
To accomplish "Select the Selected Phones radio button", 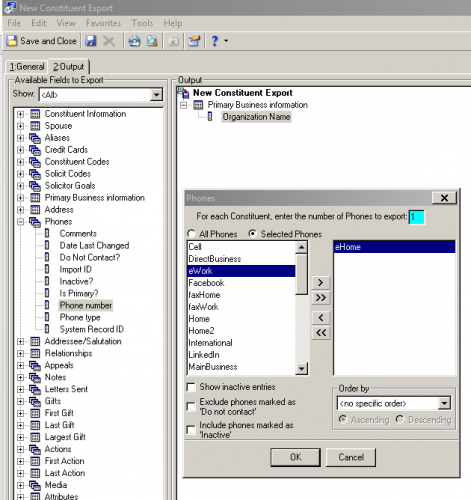I will [x=252, y=234].
